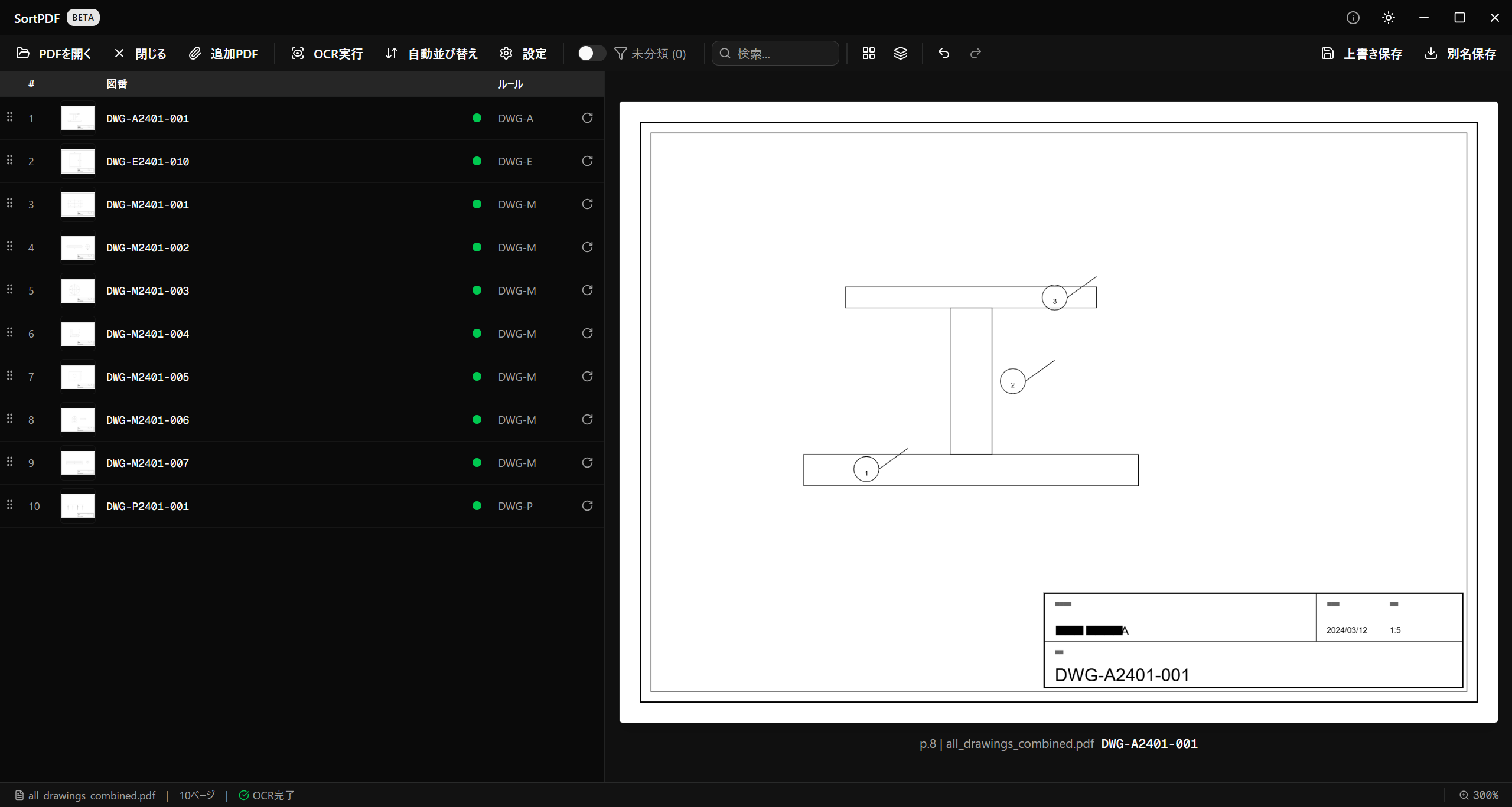
Task: Click the ルール column header
Action: 510,84
